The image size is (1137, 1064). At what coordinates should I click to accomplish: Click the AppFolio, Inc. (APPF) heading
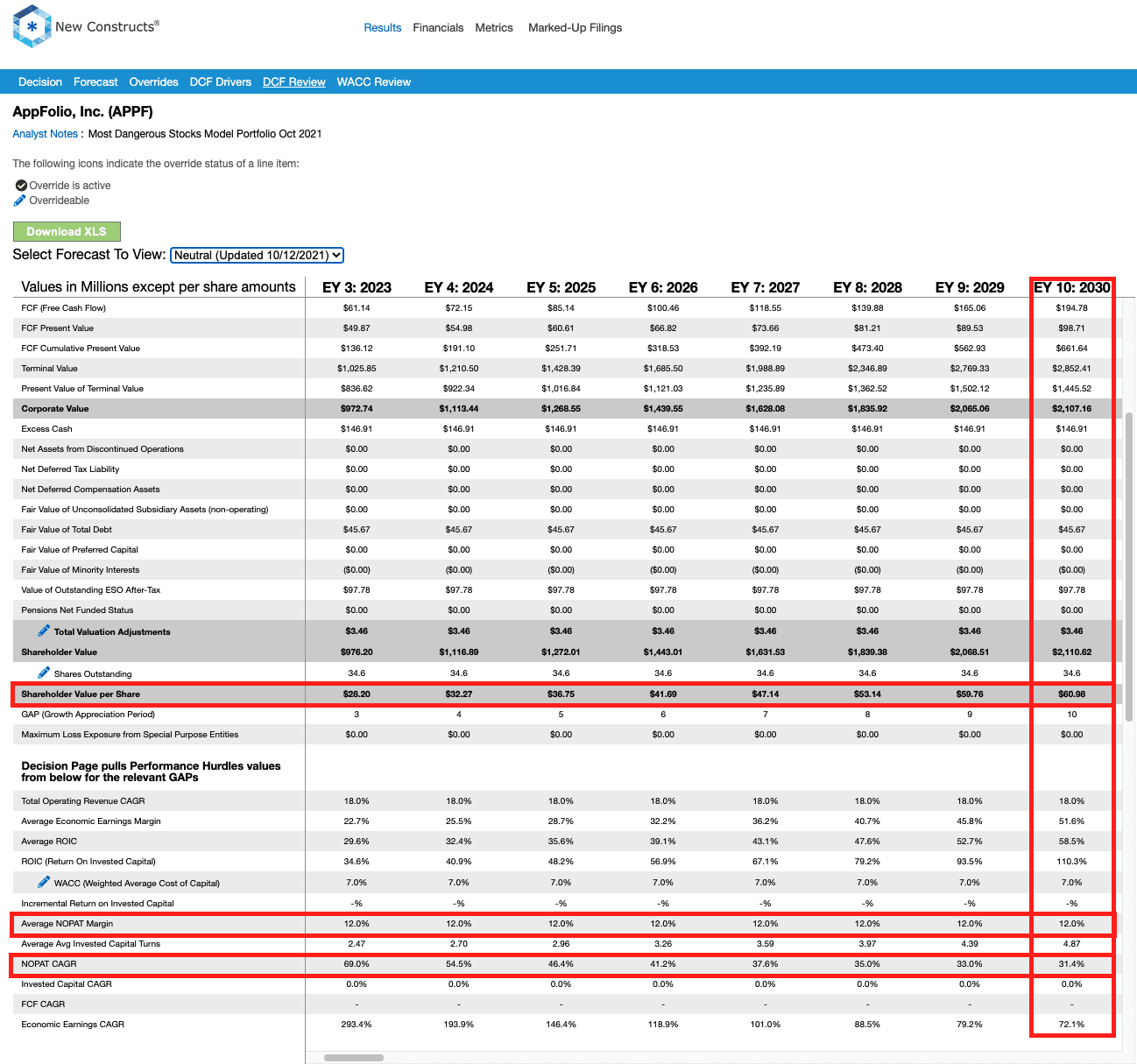[83, 112]
